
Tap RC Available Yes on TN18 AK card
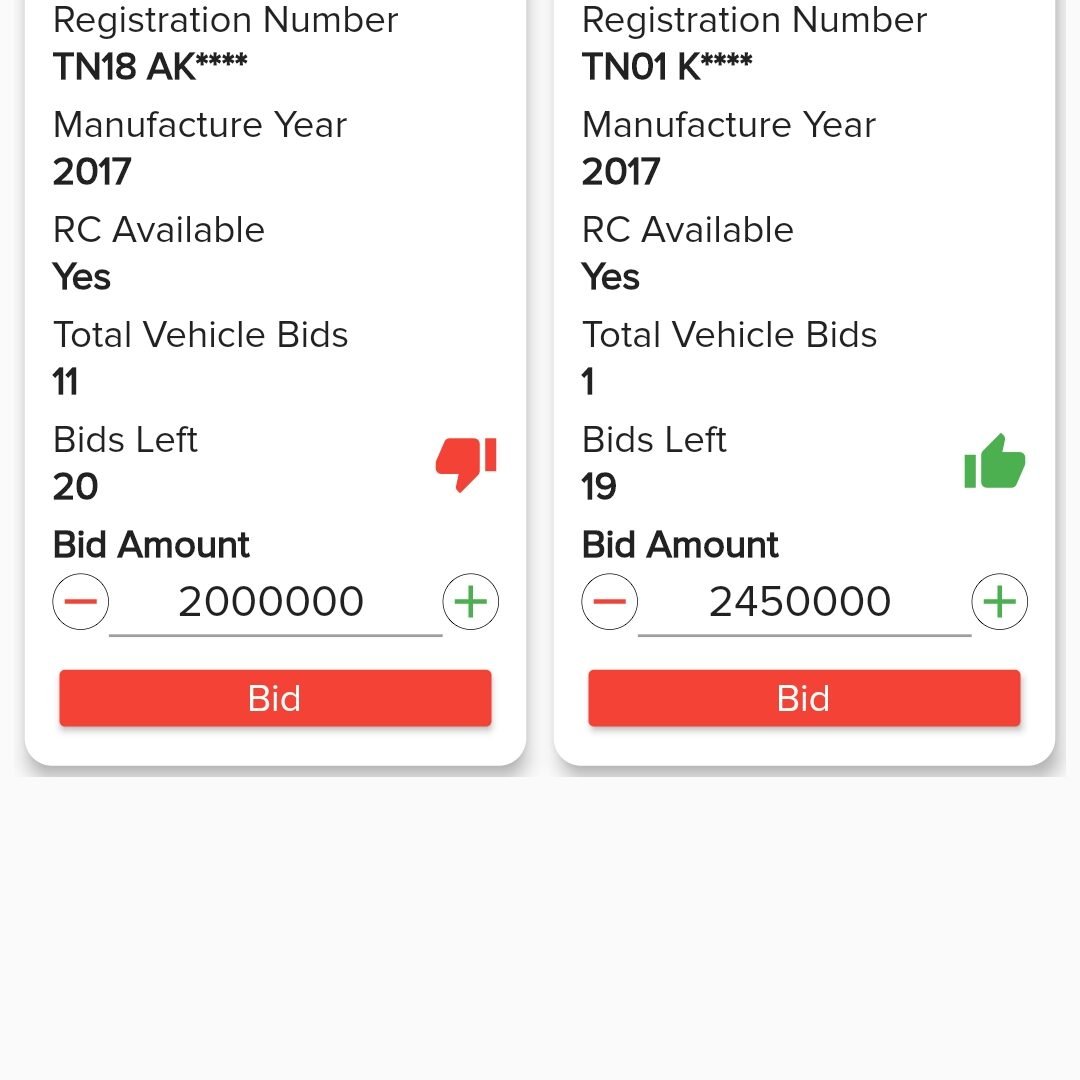[82, 276]
